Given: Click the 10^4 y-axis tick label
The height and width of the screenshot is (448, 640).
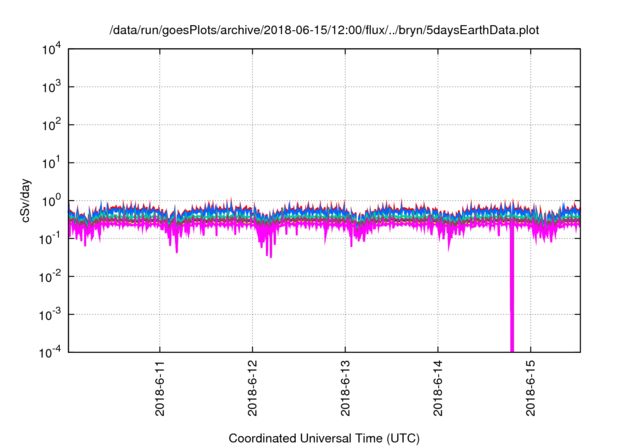Looking at the screenshot, I should click(x=51, y=50).
